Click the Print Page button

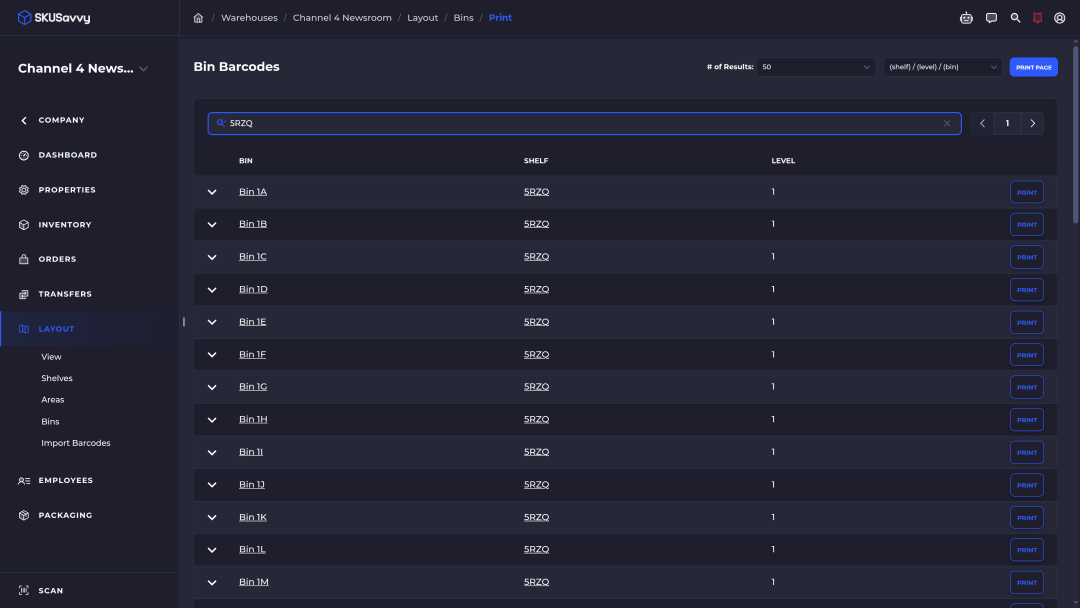(x=1033, y=67)
